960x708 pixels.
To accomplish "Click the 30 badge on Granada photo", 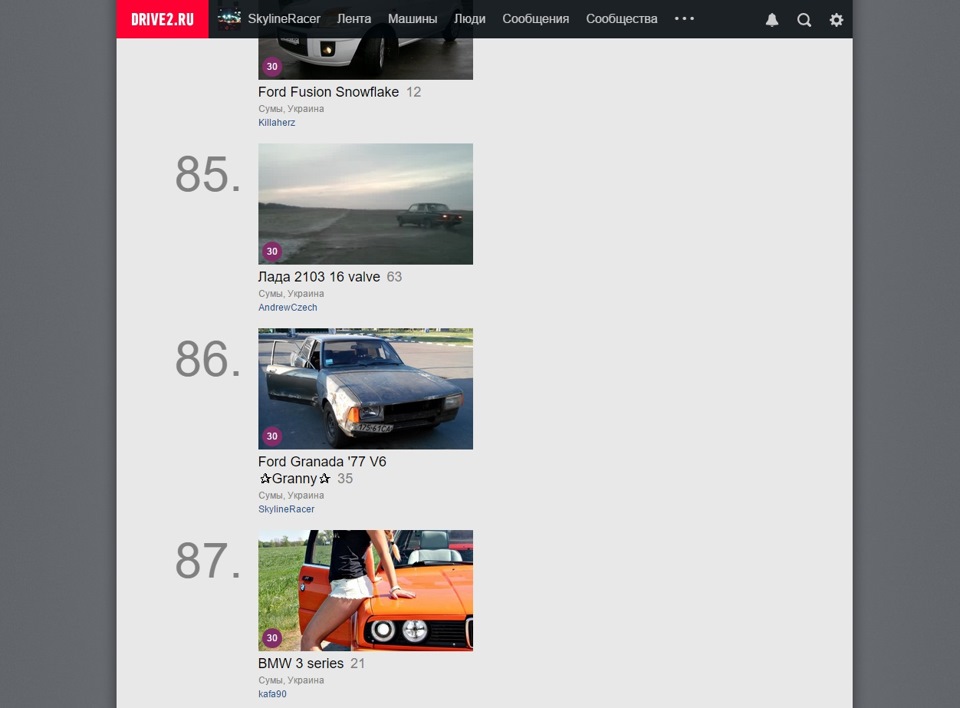I will (272, 436).
